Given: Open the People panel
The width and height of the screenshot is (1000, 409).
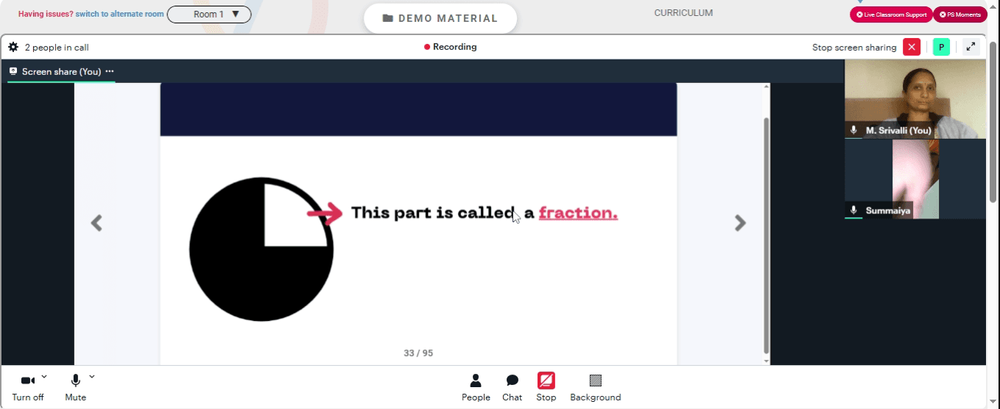Looking at the screenshot, I should pyautogui.click(x=476, y=387).
